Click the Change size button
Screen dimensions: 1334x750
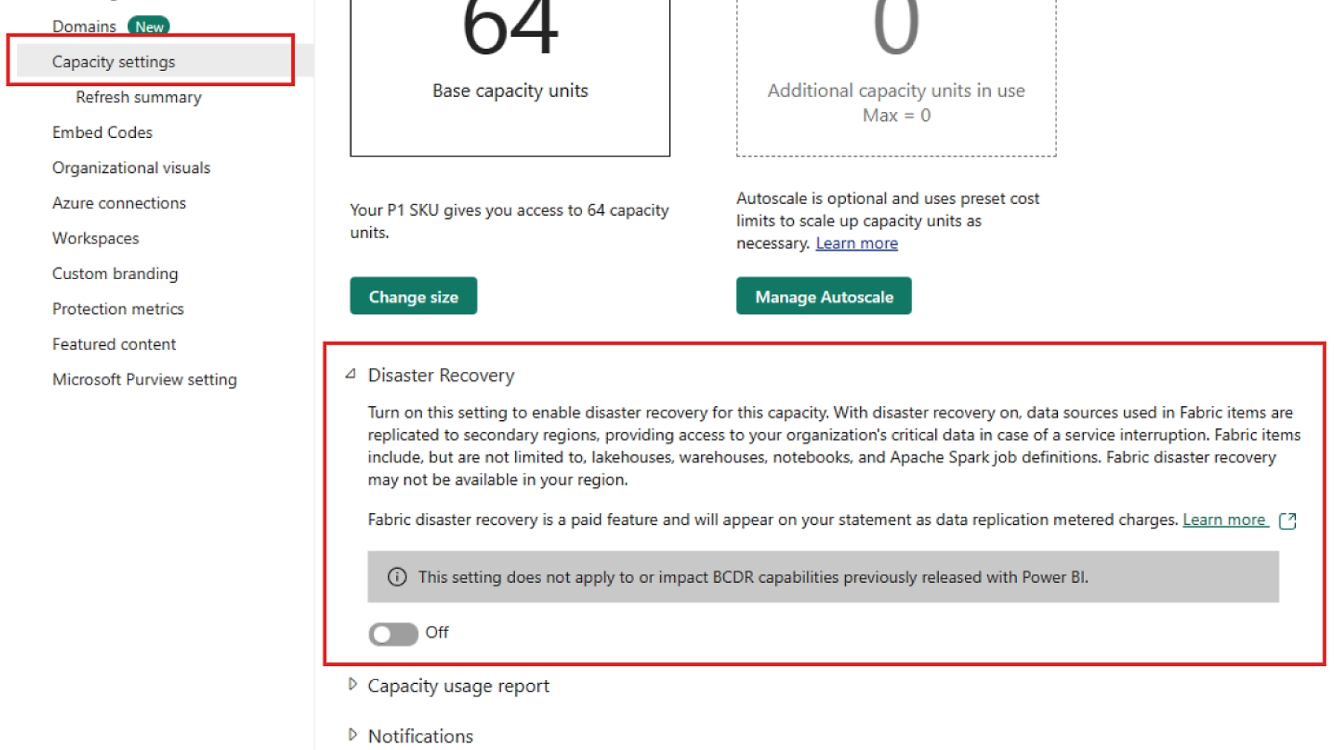pyautogui.click(x=413, y=295)
